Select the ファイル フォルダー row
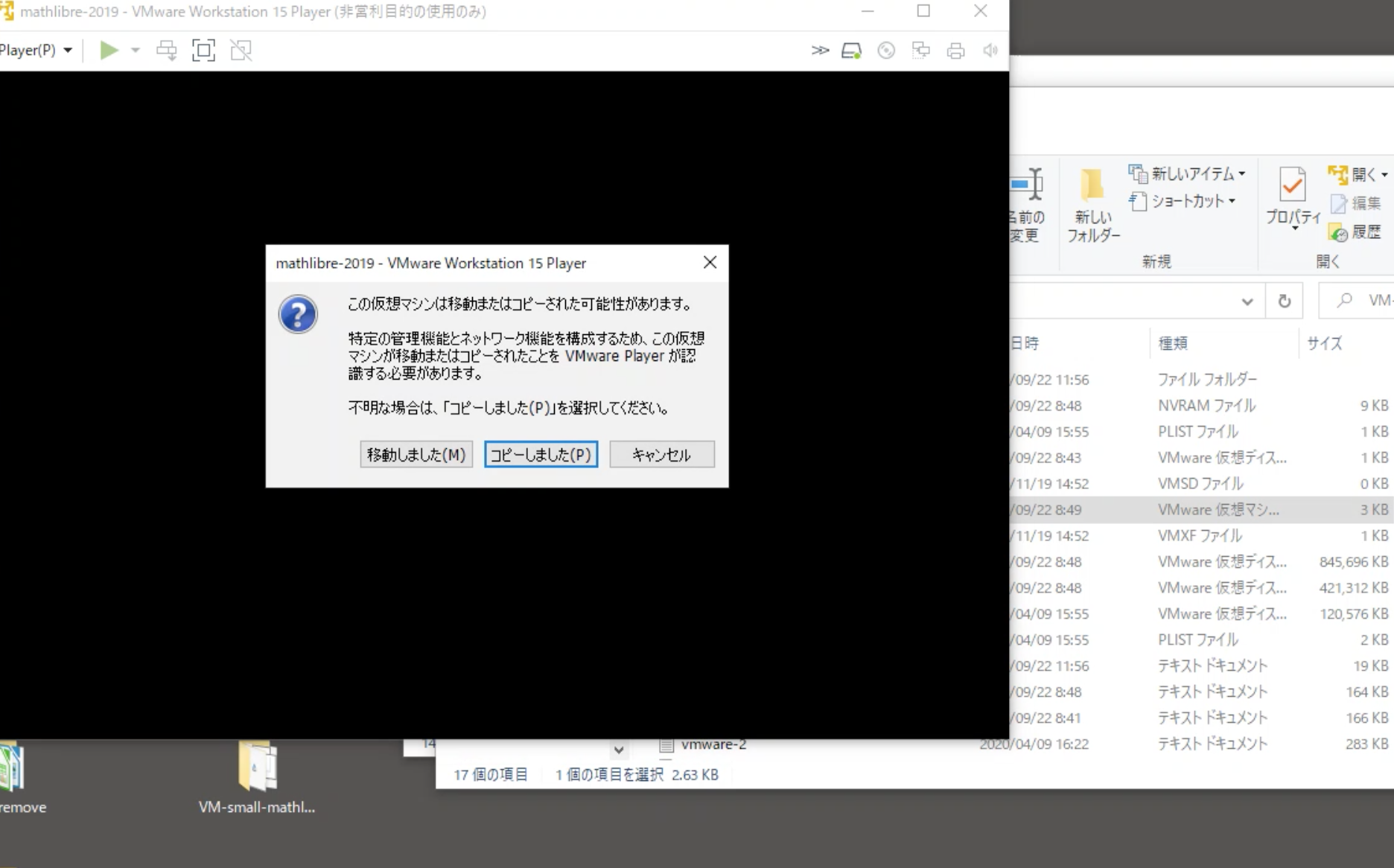1394x868 pixels. click(x=1202, y=380)
